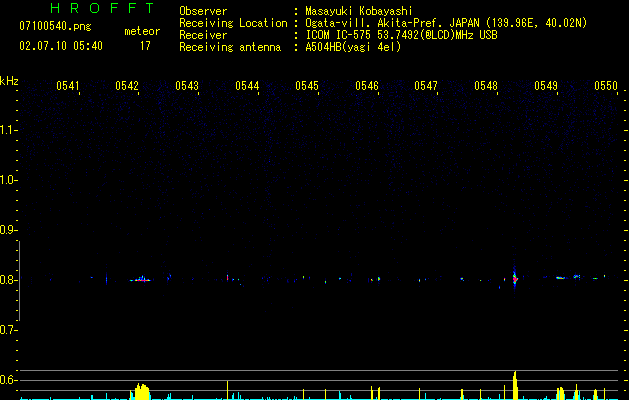This screenshot has height=400, width=629.
Task: Click the 0547 time marker
Action: coord(426,86)
